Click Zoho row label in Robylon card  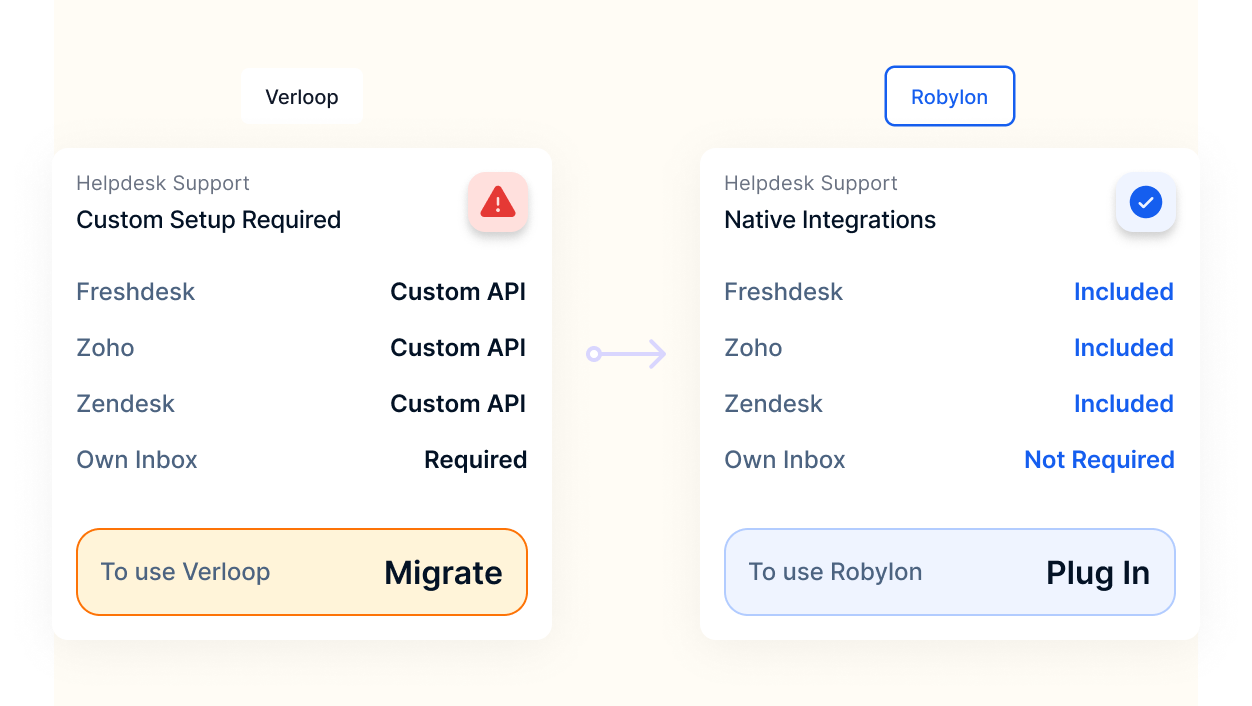click(x=753, y=348)
